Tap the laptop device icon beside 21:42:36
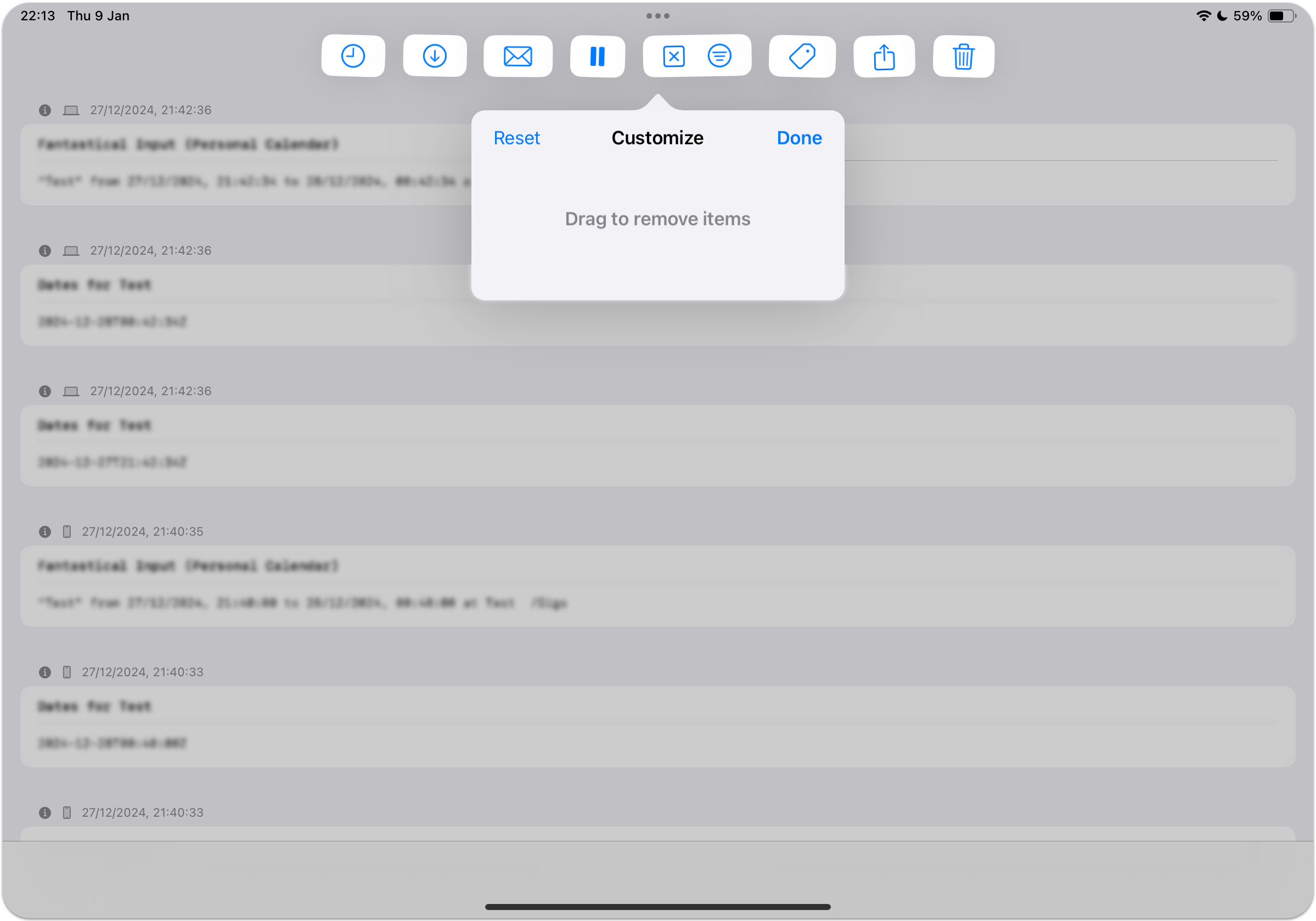The image size is (1316, 921). coord(70,110)
